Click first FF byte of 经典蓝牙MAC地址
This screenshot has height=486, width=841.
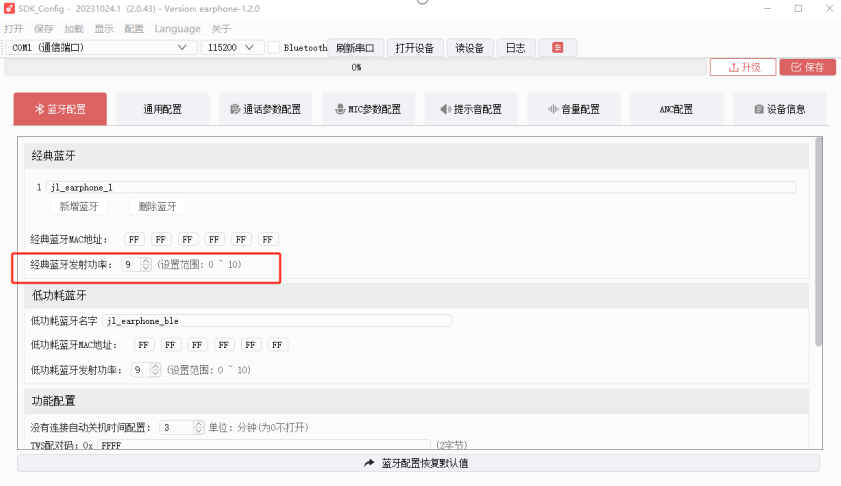[134, 239]
